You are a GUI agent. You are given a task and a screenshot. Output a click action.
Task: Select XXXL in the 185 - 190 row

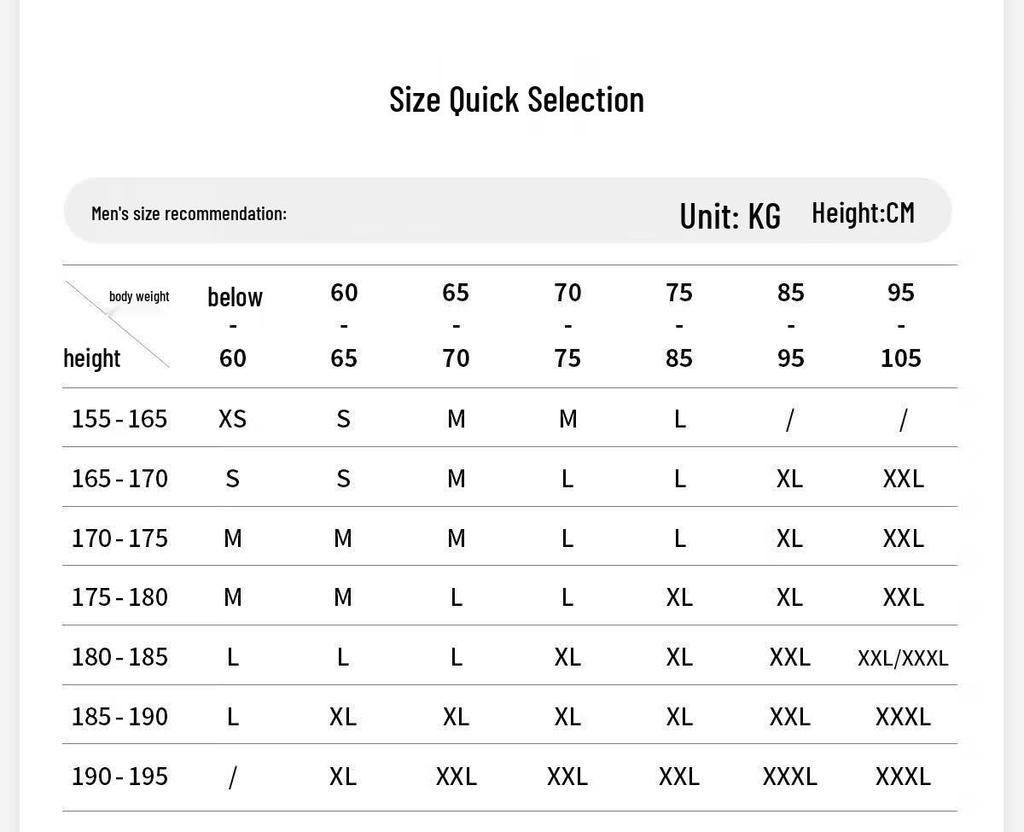[903, 717]
